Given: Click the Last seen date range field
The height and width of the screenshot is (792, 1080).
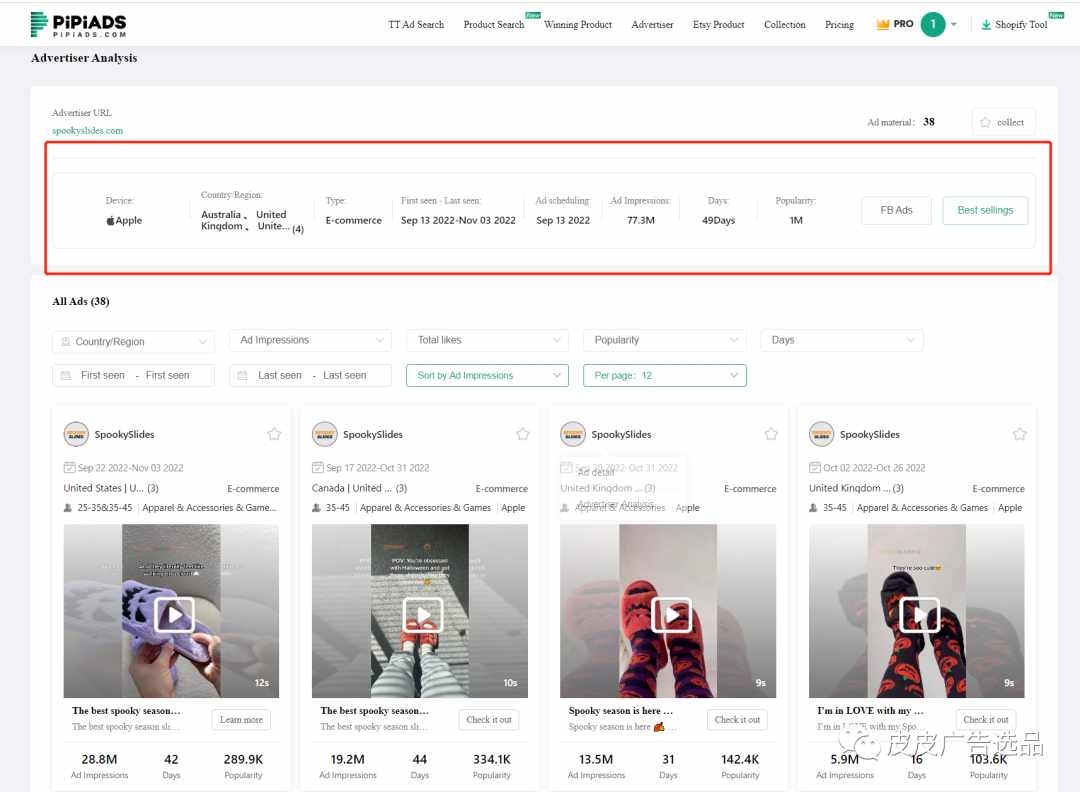Looking at the screenshot, I should (310, 375).
